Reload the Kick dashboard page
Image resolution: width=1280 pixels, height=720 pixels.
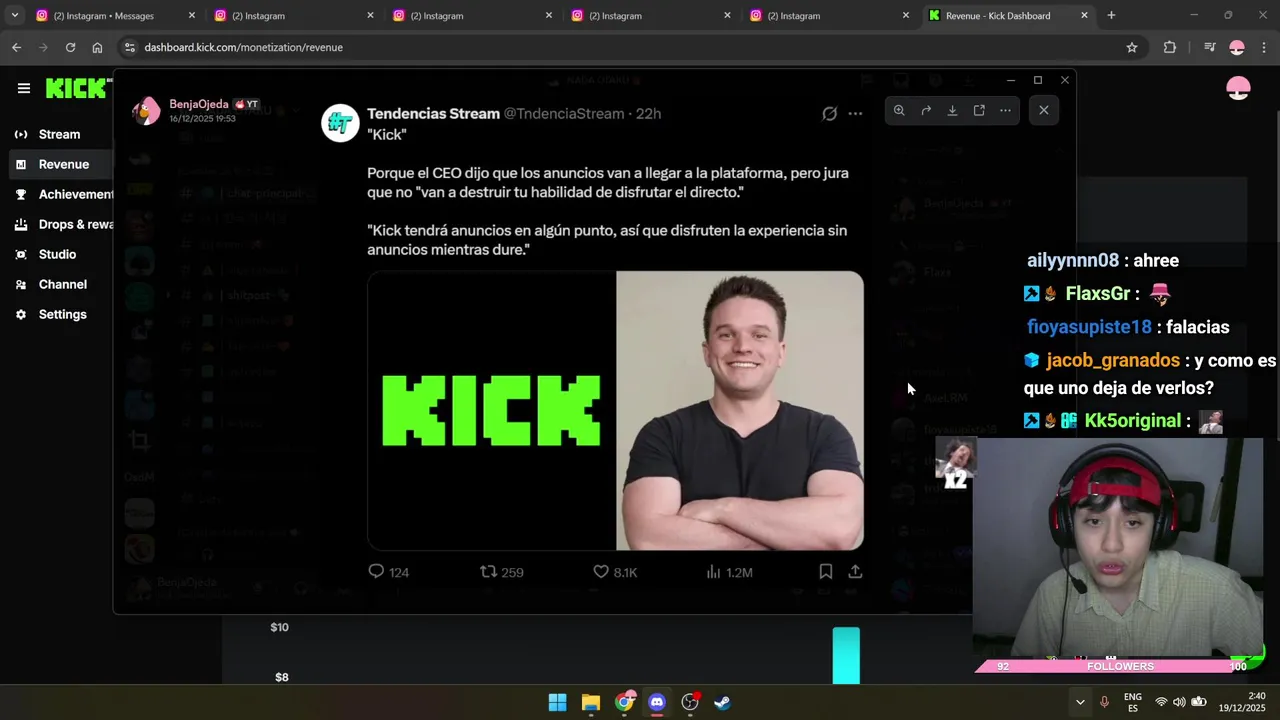coord(70,47)
